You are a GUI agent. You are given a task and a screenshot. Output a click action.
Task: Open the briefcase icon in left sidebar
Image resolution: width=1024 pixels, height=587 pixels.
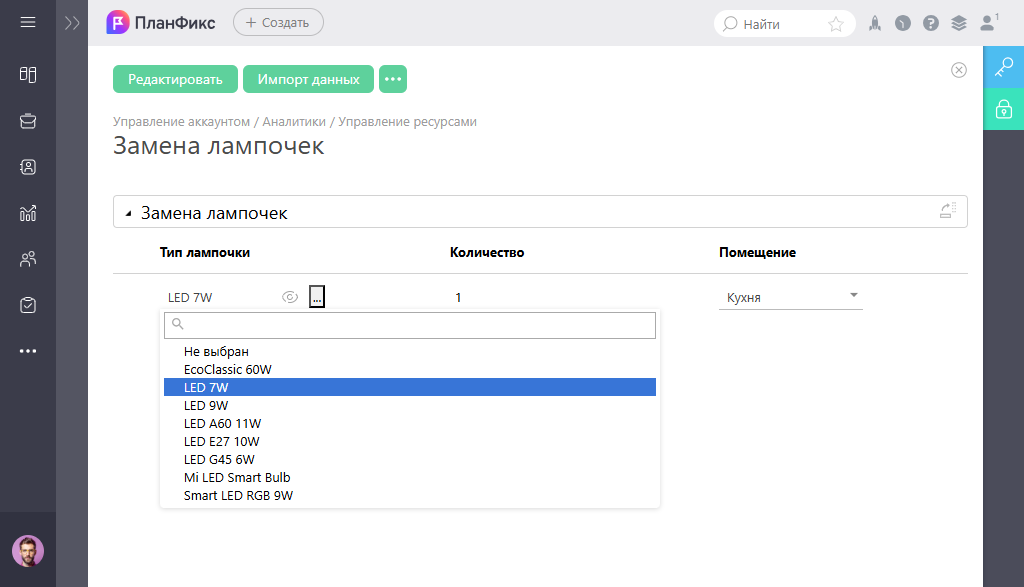pos(28,121)
